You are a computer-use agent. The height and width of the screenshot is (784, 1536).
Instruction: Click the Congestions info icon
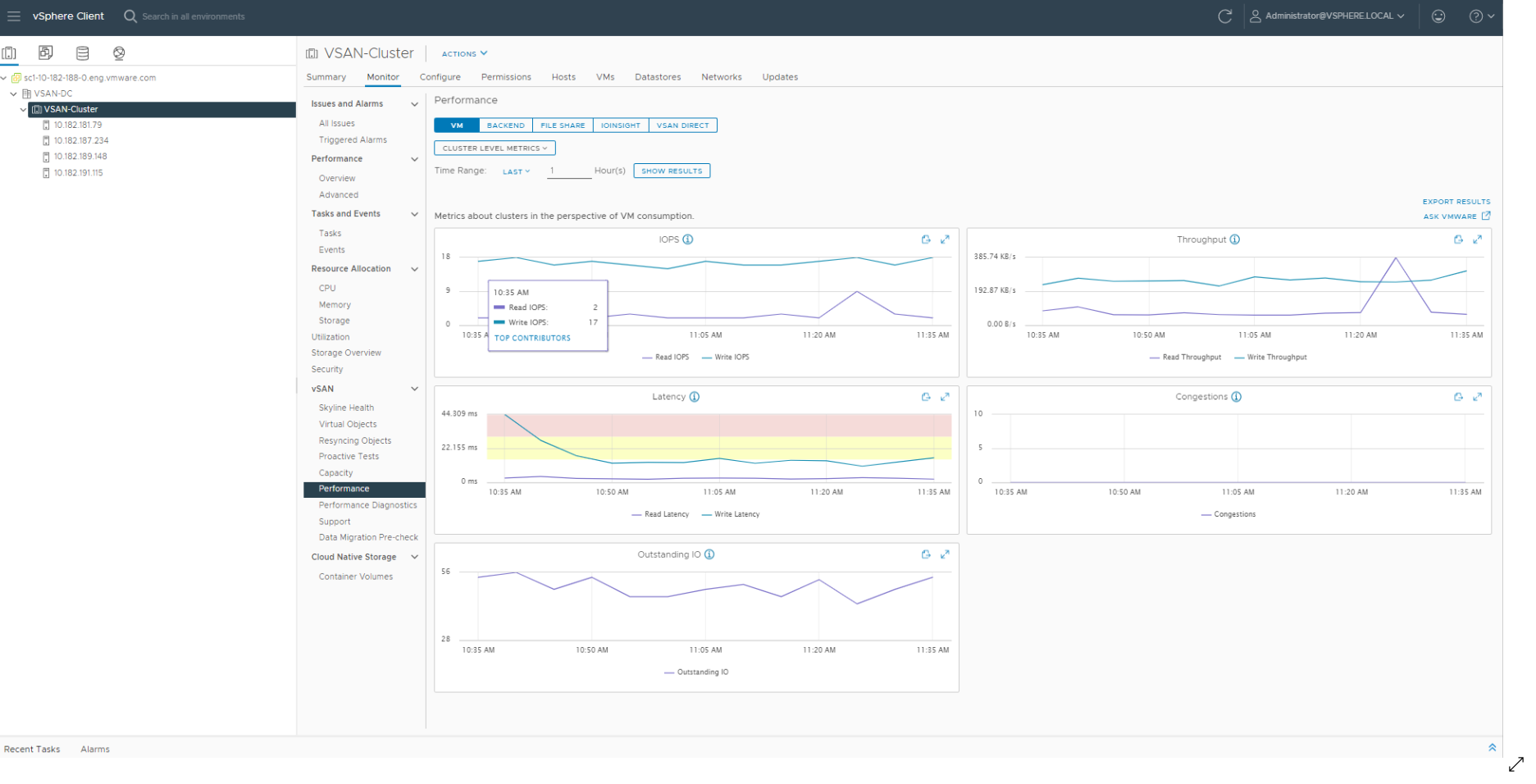pos(1237,397)
